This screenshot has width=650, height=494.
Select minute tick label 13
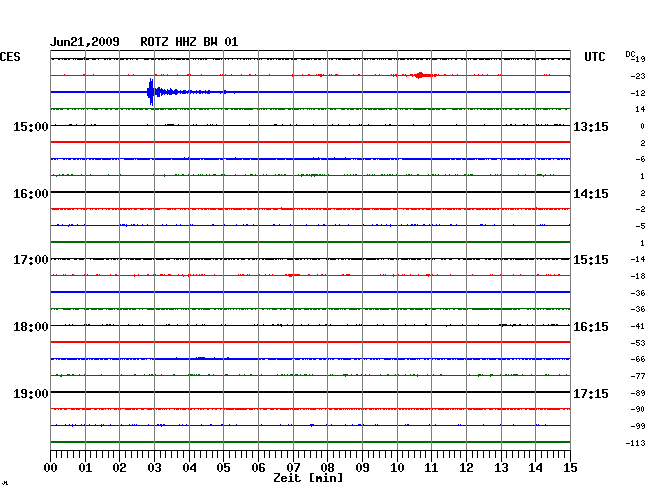click(x=501, y=467)
